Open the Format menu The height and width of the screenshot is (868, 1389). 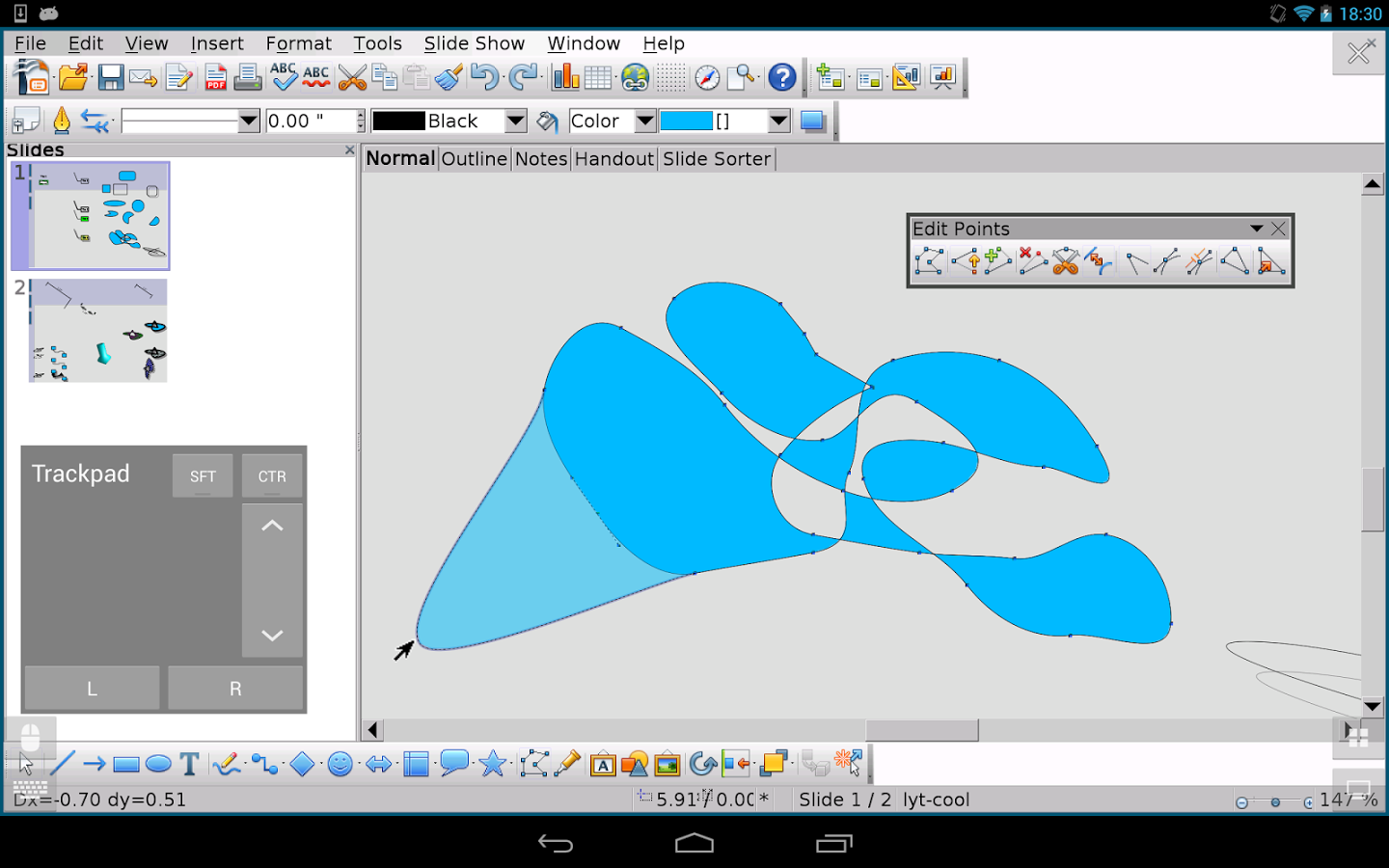coord(298,43)
